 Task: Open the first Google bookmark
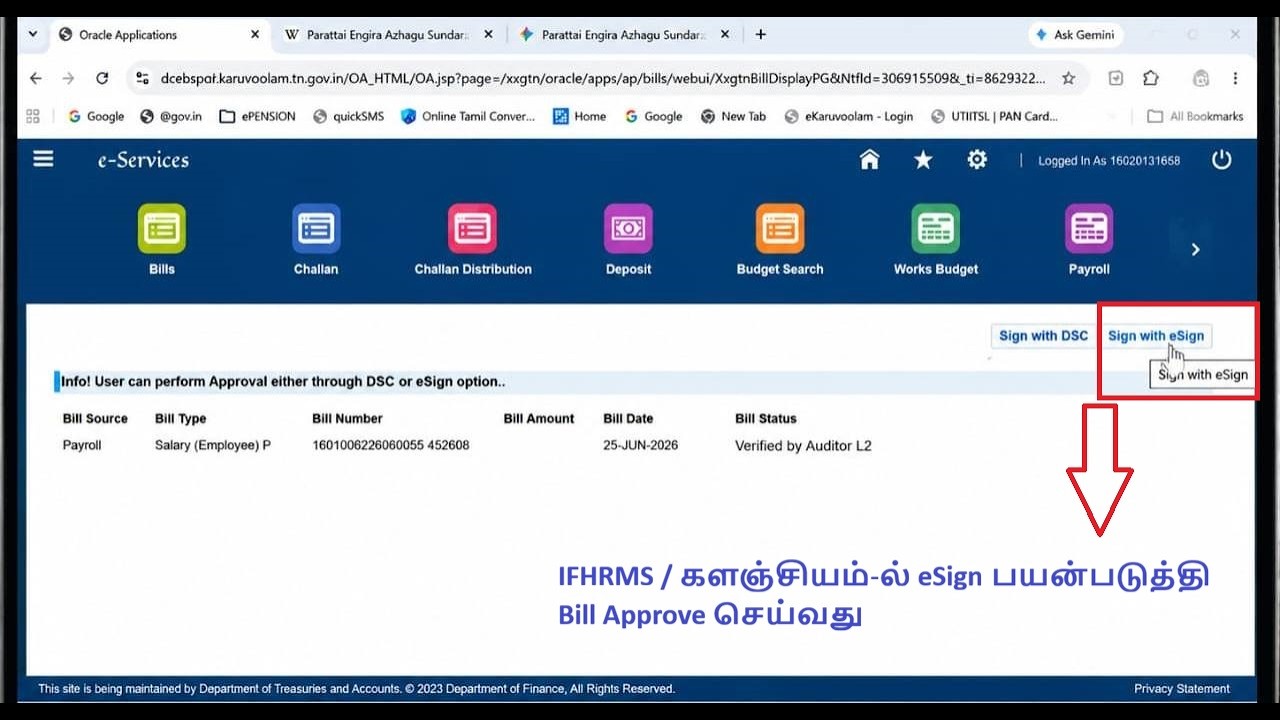[x=96, y=116]
